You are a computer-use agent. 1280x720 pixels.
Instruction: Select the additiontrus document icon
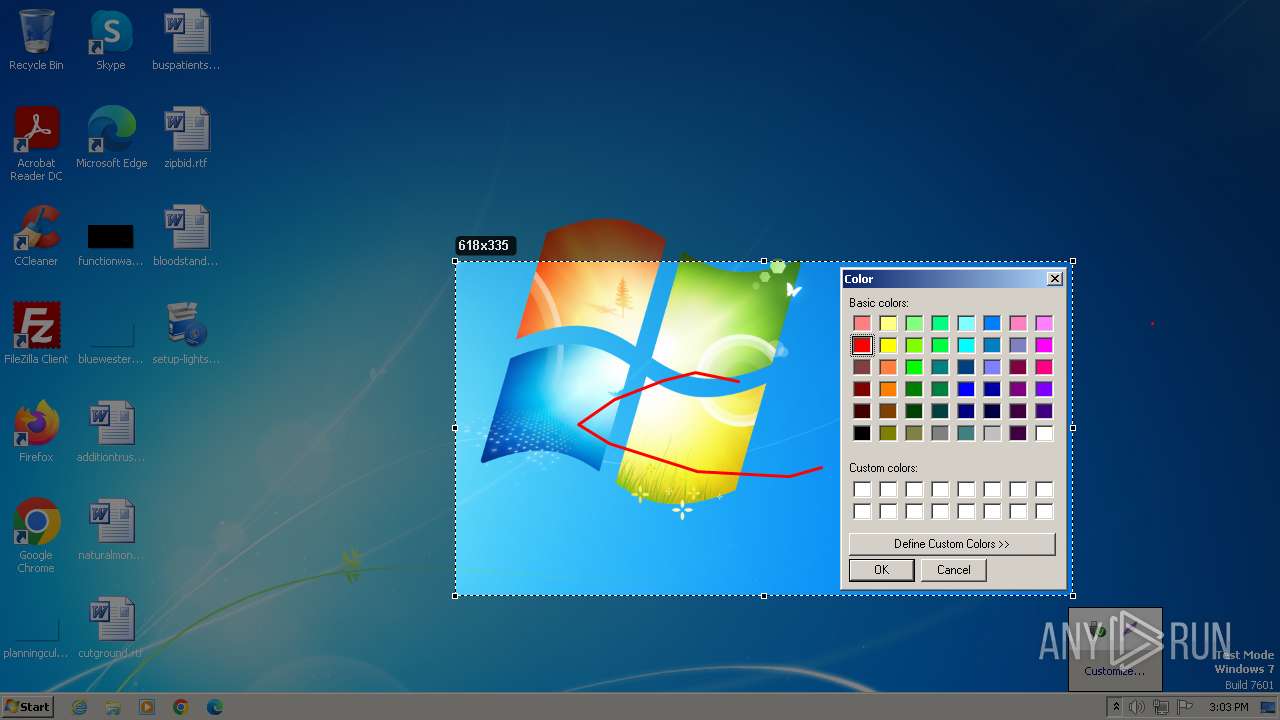click(x=110, y=432)
